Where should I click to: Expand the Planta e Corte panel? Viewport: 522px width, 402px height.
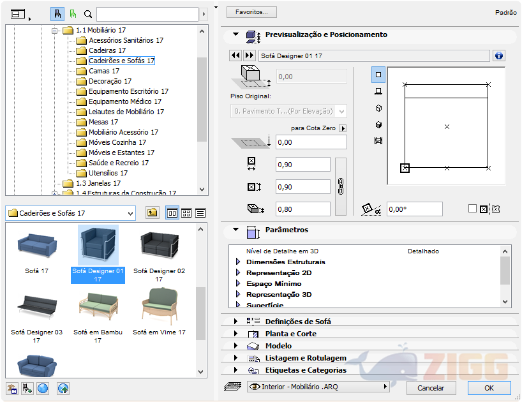(235, 333)
